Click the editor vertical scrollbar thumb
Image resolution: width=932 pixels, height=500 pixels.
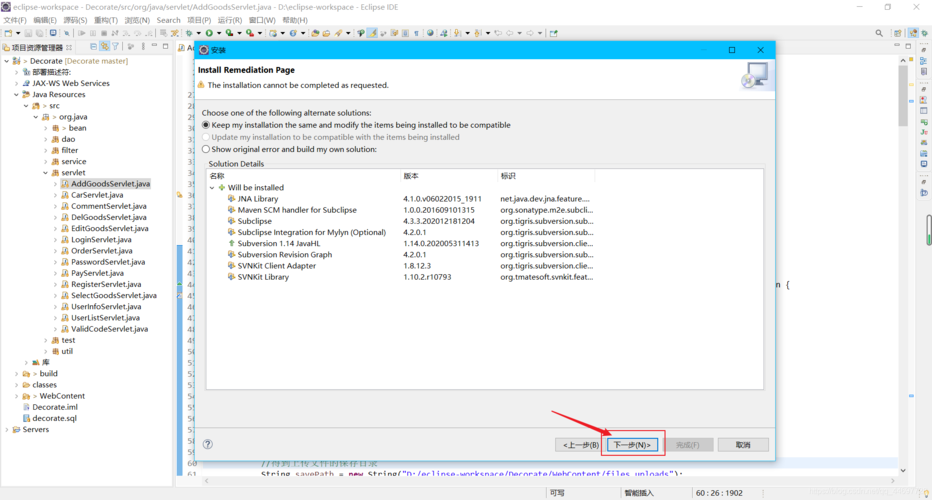[x=903, y=95]
